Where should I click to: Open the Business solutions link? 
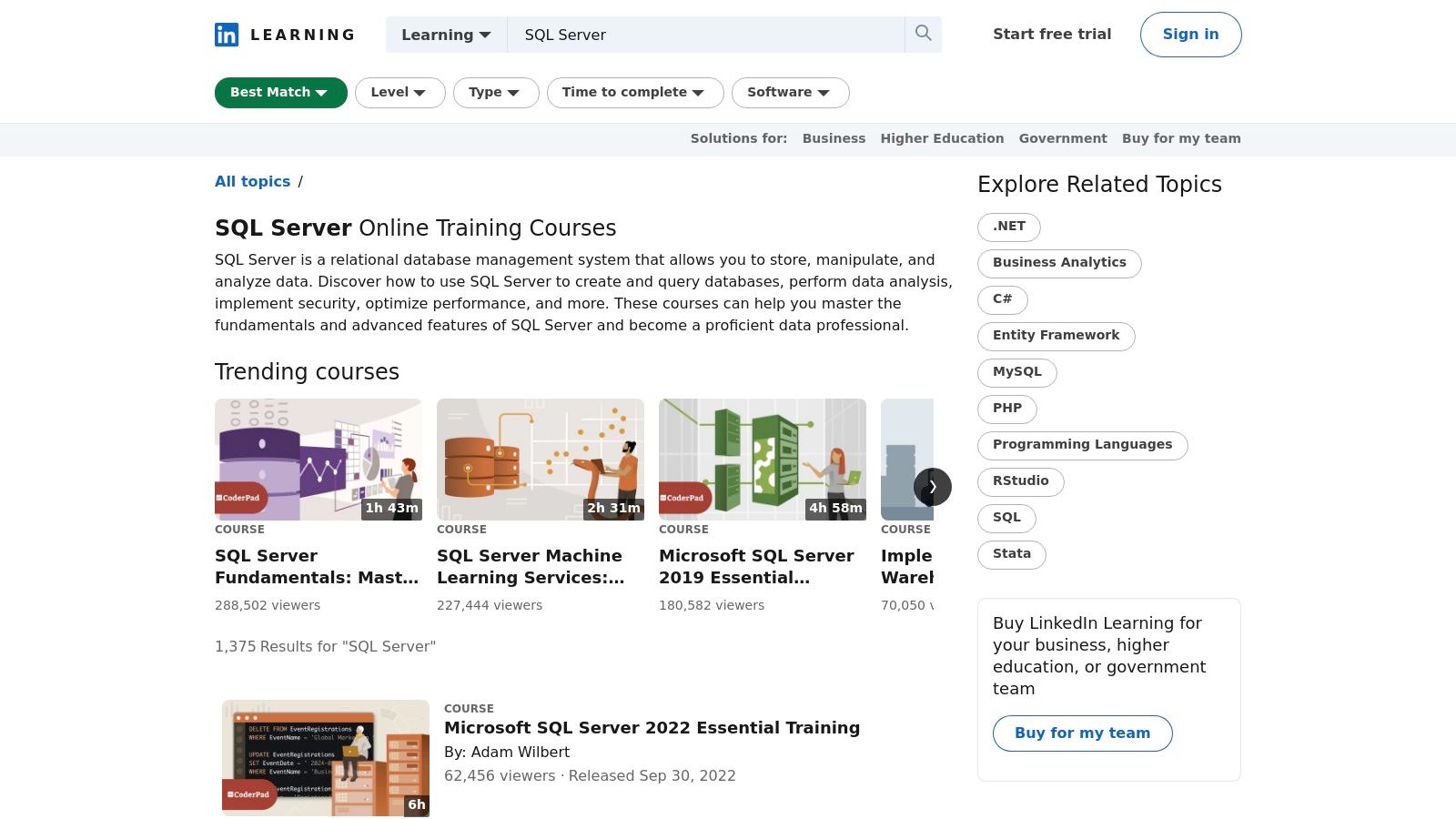[834, 138]
